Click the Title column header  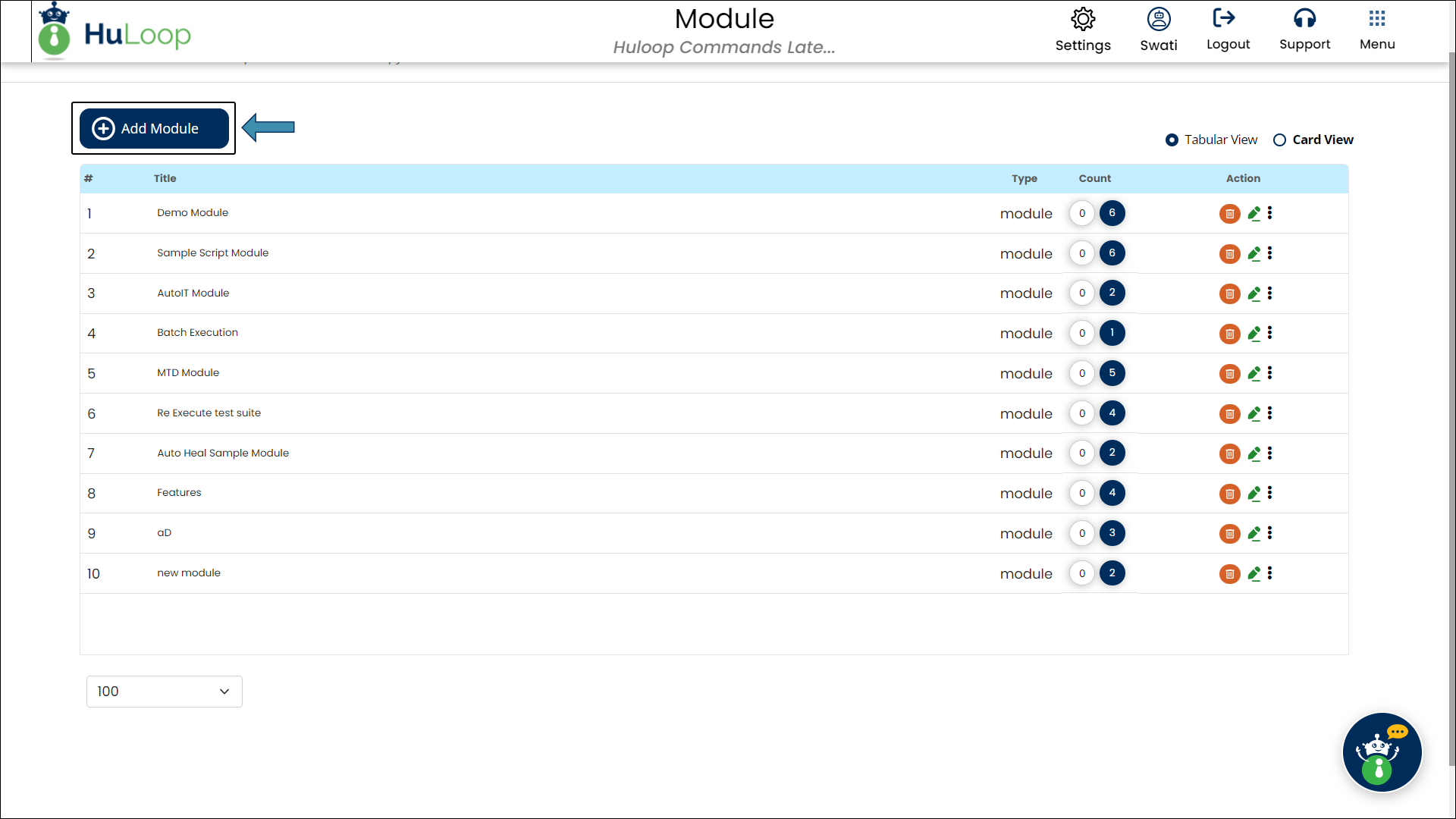[165, 179]
